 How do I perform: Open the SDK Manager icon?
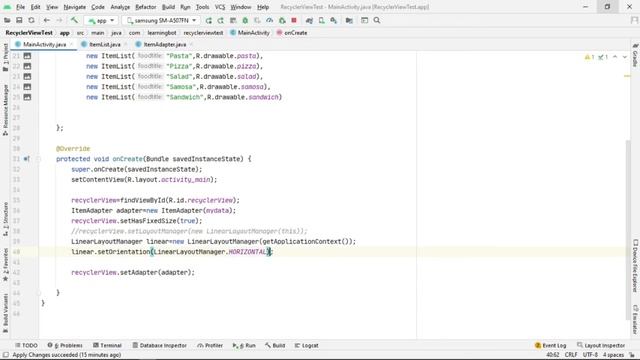click(x=334, y=20)
